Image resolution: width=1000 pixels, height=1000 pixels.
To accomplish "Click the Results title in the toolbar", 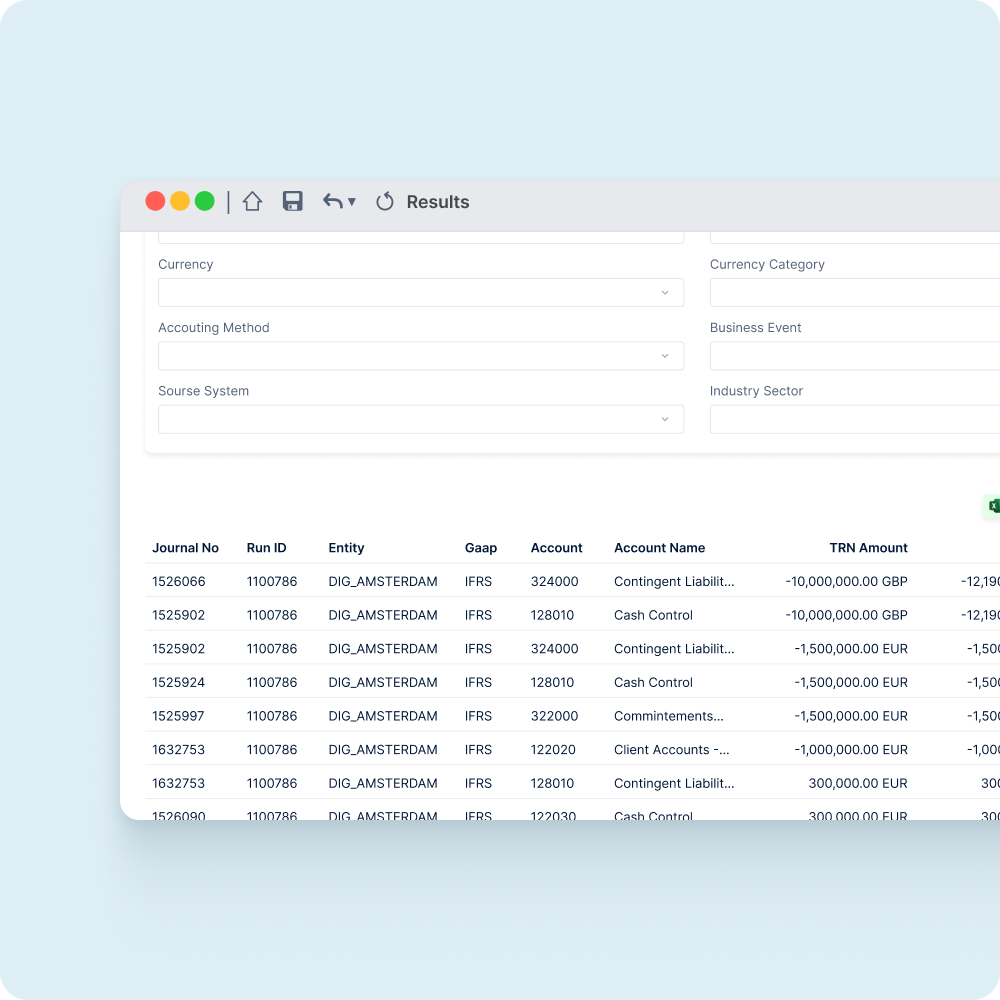I will (x=437, y=201).
